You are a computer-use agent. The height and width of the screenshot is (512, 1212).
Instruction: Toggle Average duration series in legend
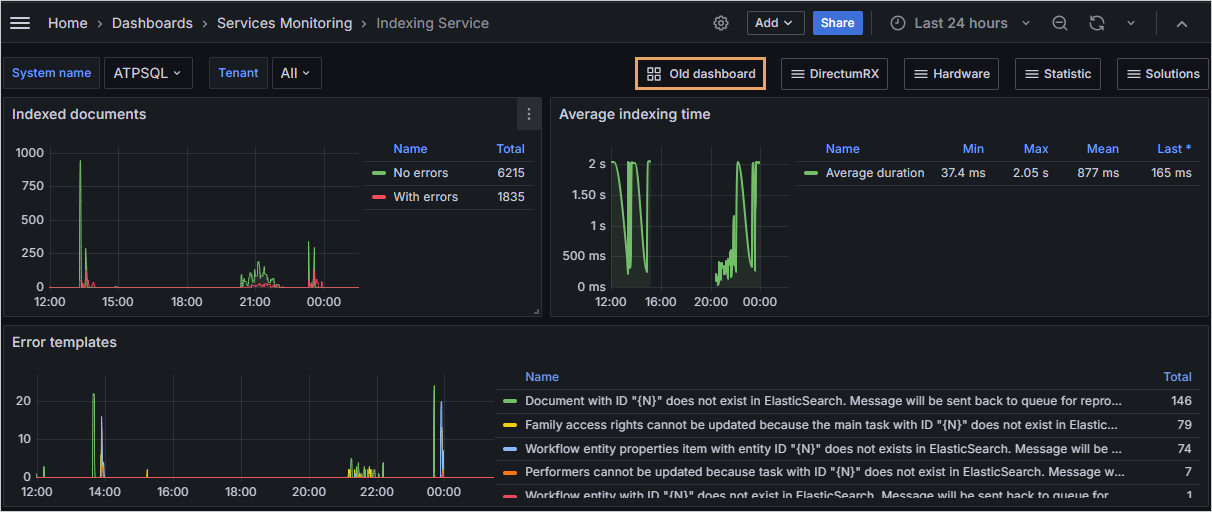874,173
